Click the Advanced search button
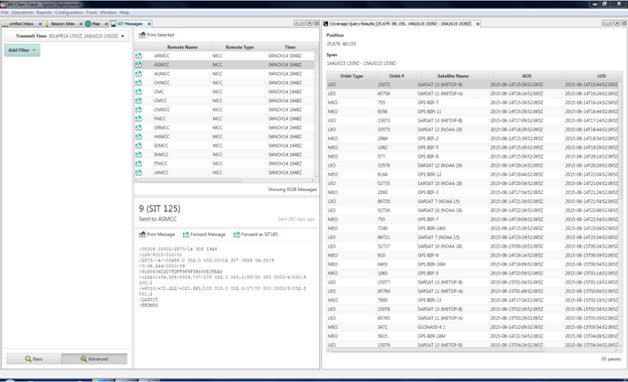628x382 pixels. click(x=94, y=359)
